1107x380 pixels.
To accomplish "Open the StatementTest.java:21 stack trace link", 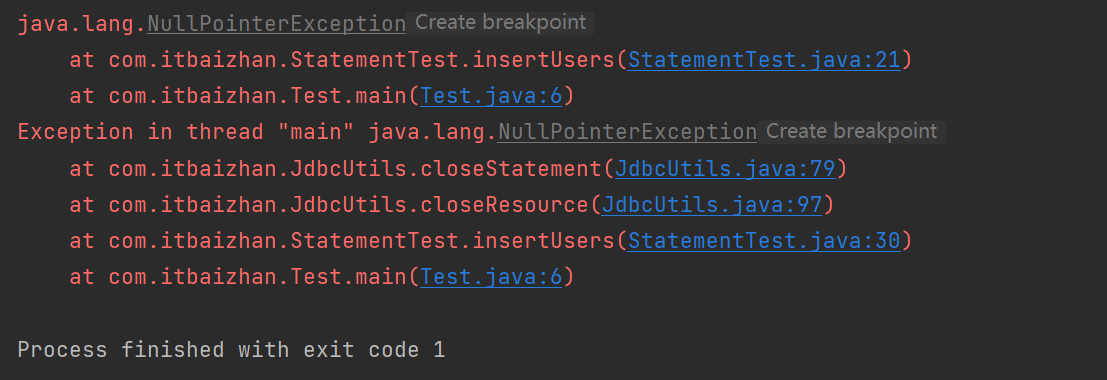I will pos(764,60).
